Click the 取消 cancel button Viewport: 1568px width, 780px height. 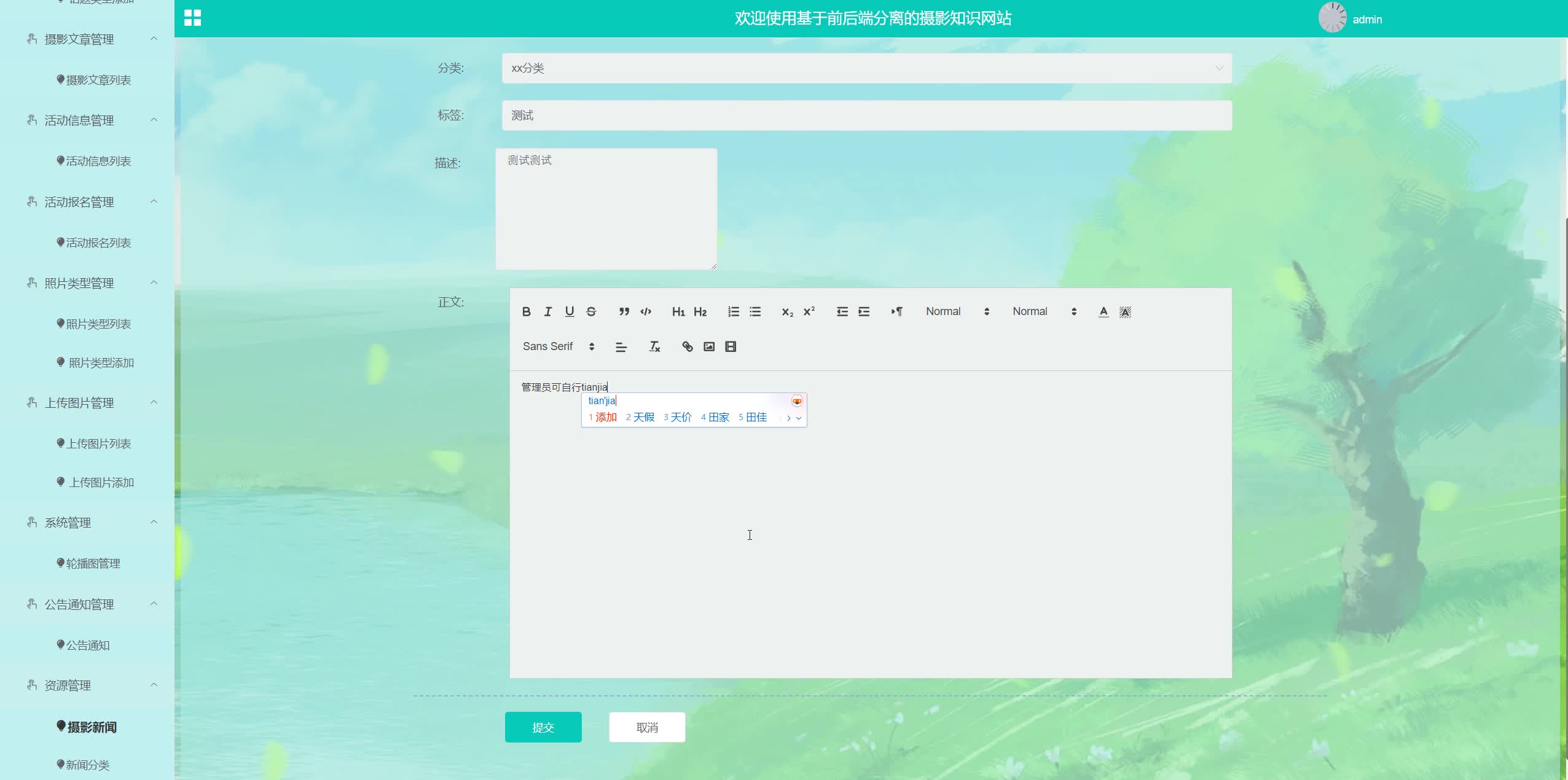[647, 727]
